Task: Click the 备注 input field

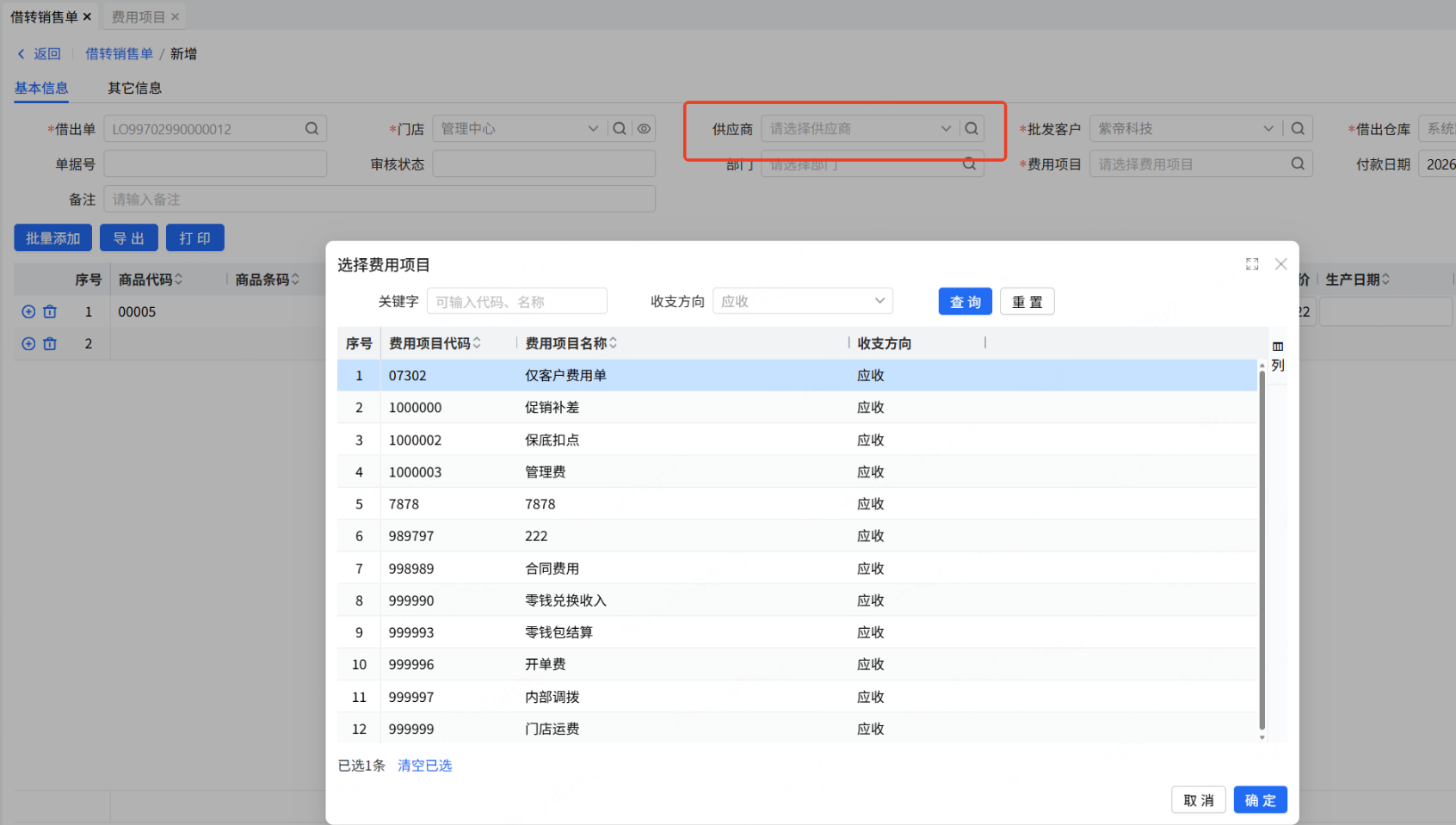Action: coord(379,199)
